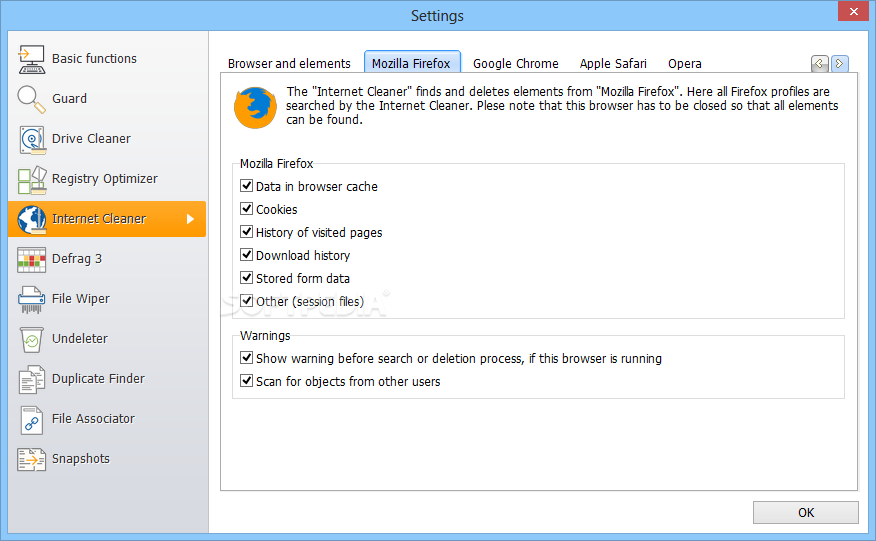This screenshot has width=876, height=541.
Task: Switch to Apple Safari tab
Action: click(613, 64)
